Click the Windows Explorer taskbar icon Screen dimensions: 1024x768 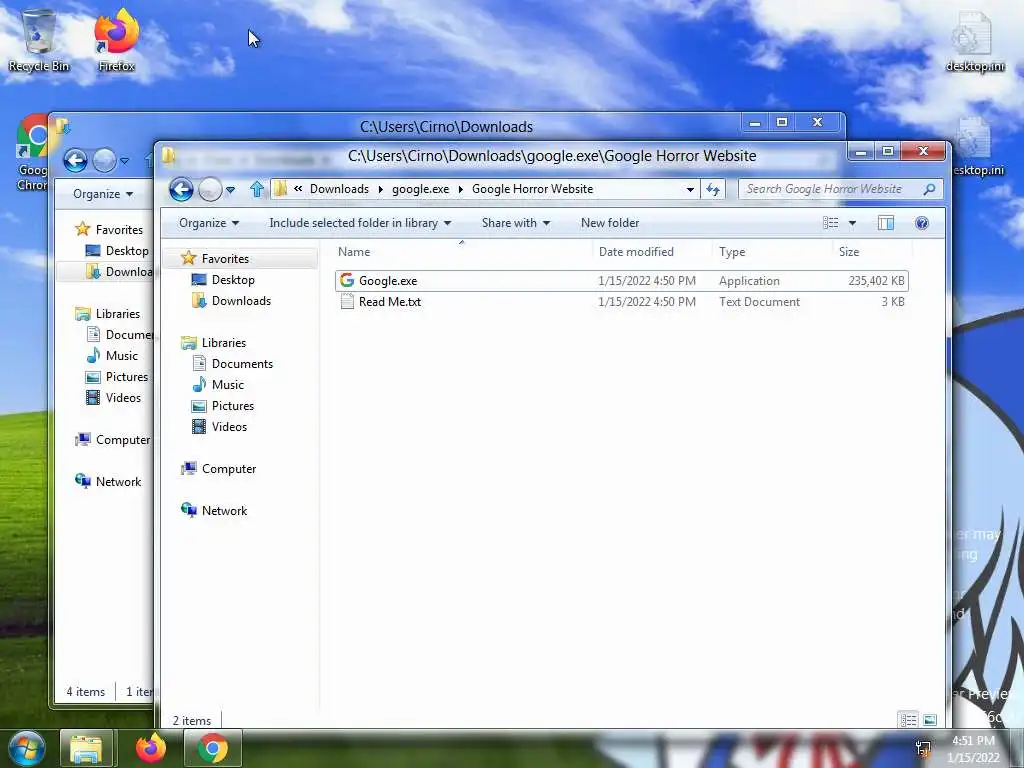86,749
